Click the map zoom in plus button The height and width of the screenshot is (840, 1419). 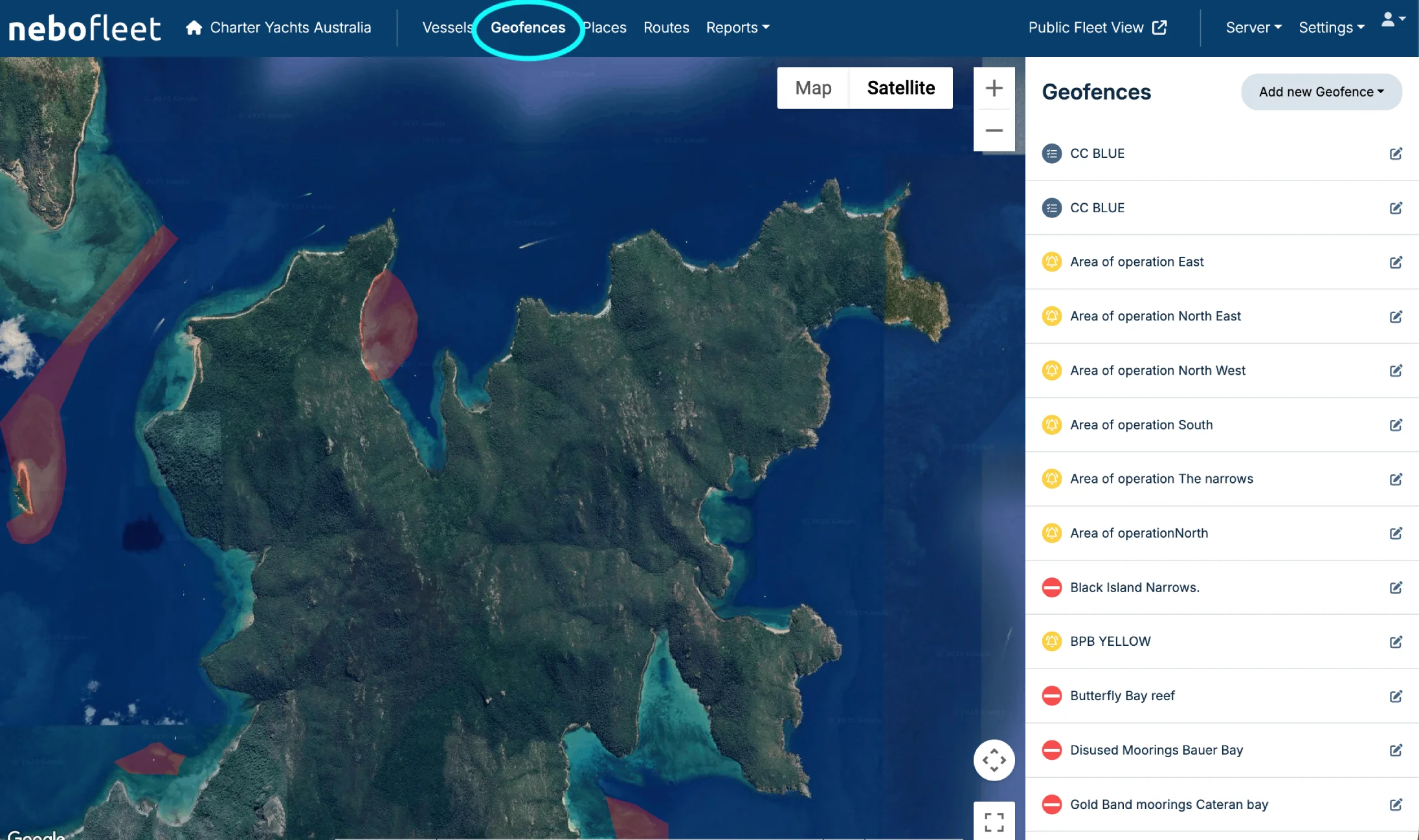pyautogui.click(x=994, y=88)
